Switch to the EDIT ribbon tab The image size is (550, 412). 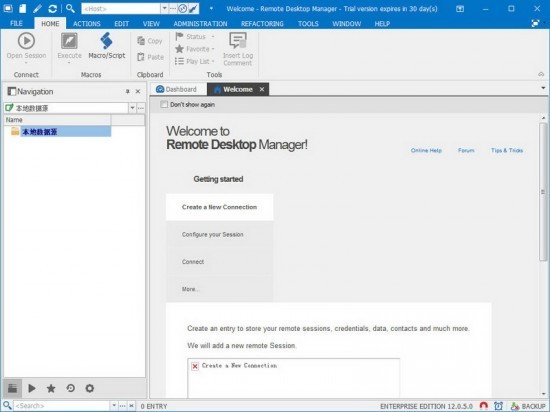(x=121, y=23)
